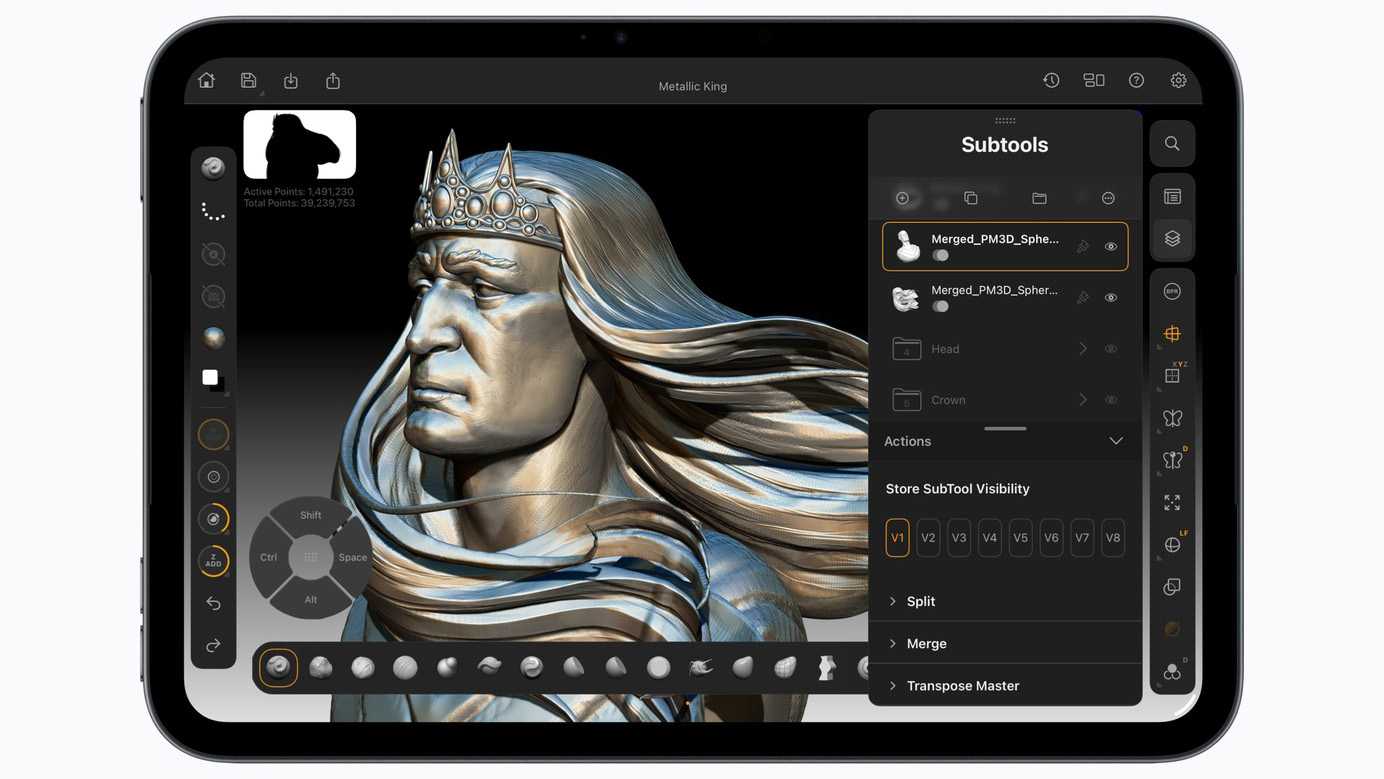Screen dimensions: 1384x779
Task: Open the white color swatch
Action: [210, 378]
